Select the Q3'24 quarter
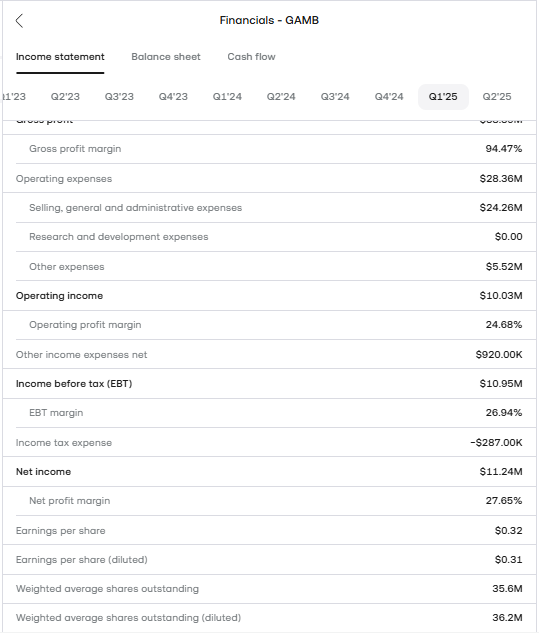The height and width of the screenshot is (633, 539). pyautogui.click(x=335, y=96)
